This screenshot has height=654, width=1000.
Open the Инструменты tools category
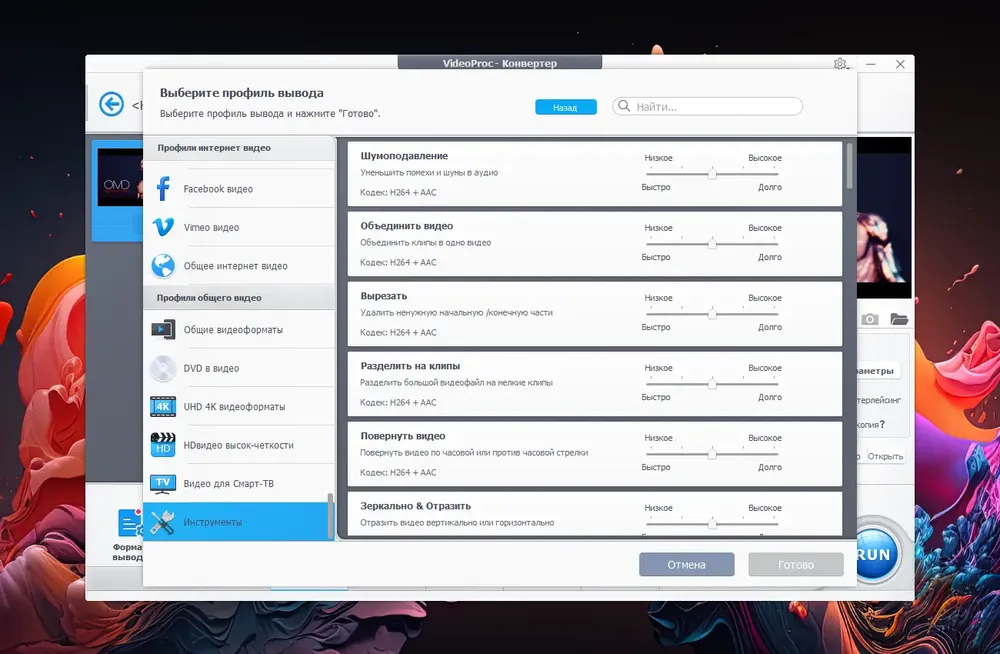tap(239, 522)
